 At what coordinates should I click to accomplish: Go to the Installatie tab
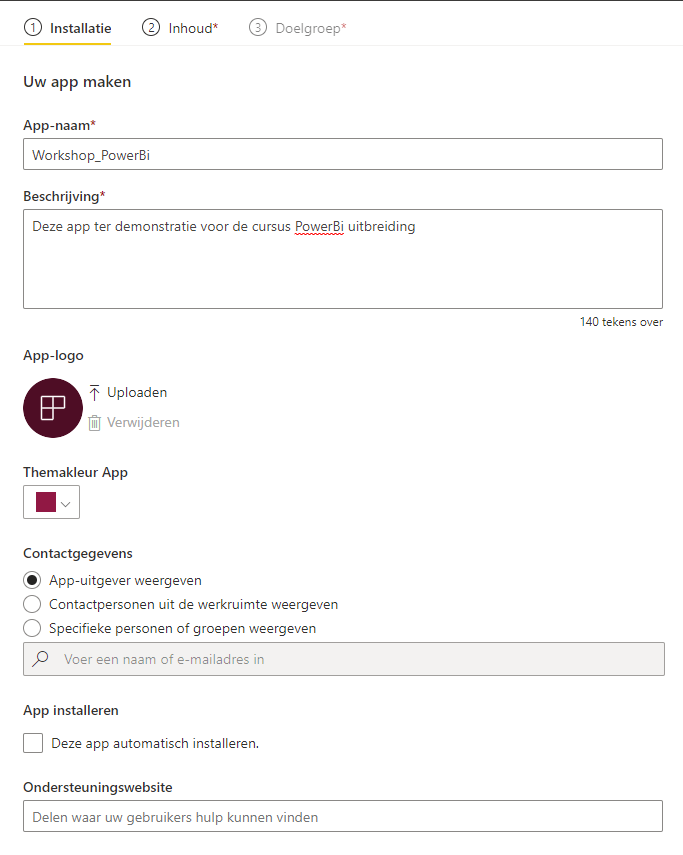[x=68, y=28]
